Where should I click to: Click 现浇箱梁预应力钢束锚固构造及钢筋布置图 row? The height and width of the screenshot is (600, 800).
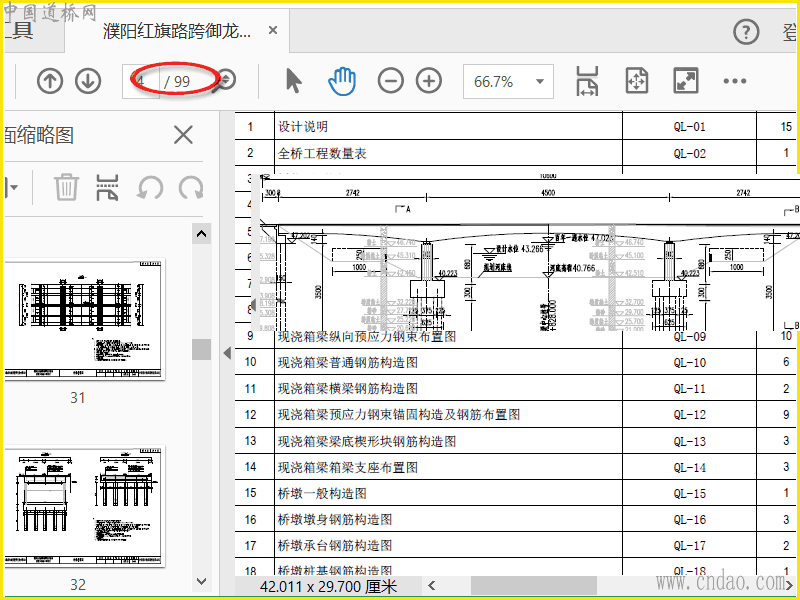click(515, 415)
